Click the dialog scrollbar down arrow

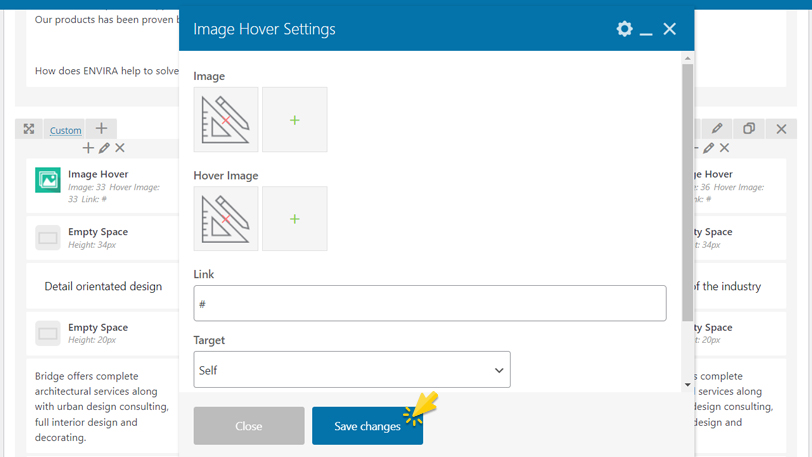(x=687, y=385)
